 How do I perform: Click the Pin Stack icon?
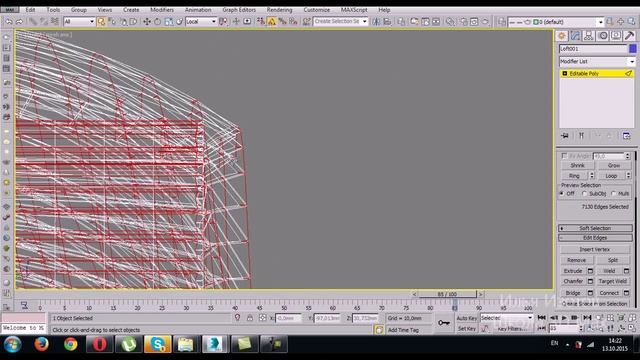pyautogui.click(x=565, y=136)
